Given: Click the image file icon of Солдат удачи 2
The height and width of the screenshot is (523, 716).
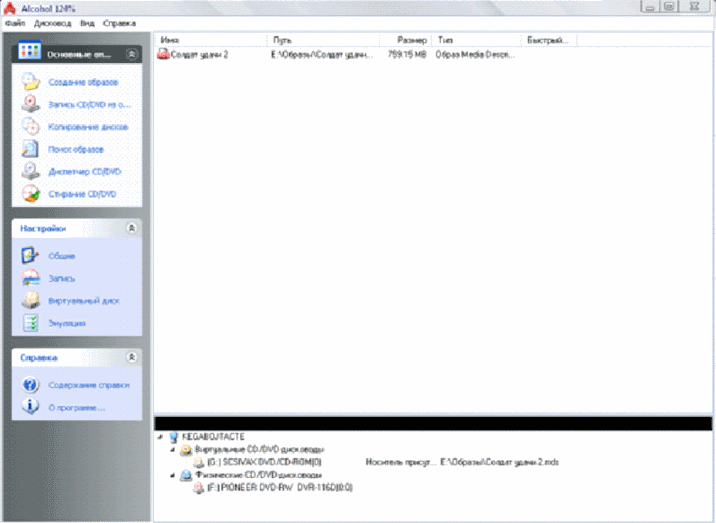Looking at the screenshot, I should pos(163,54).
